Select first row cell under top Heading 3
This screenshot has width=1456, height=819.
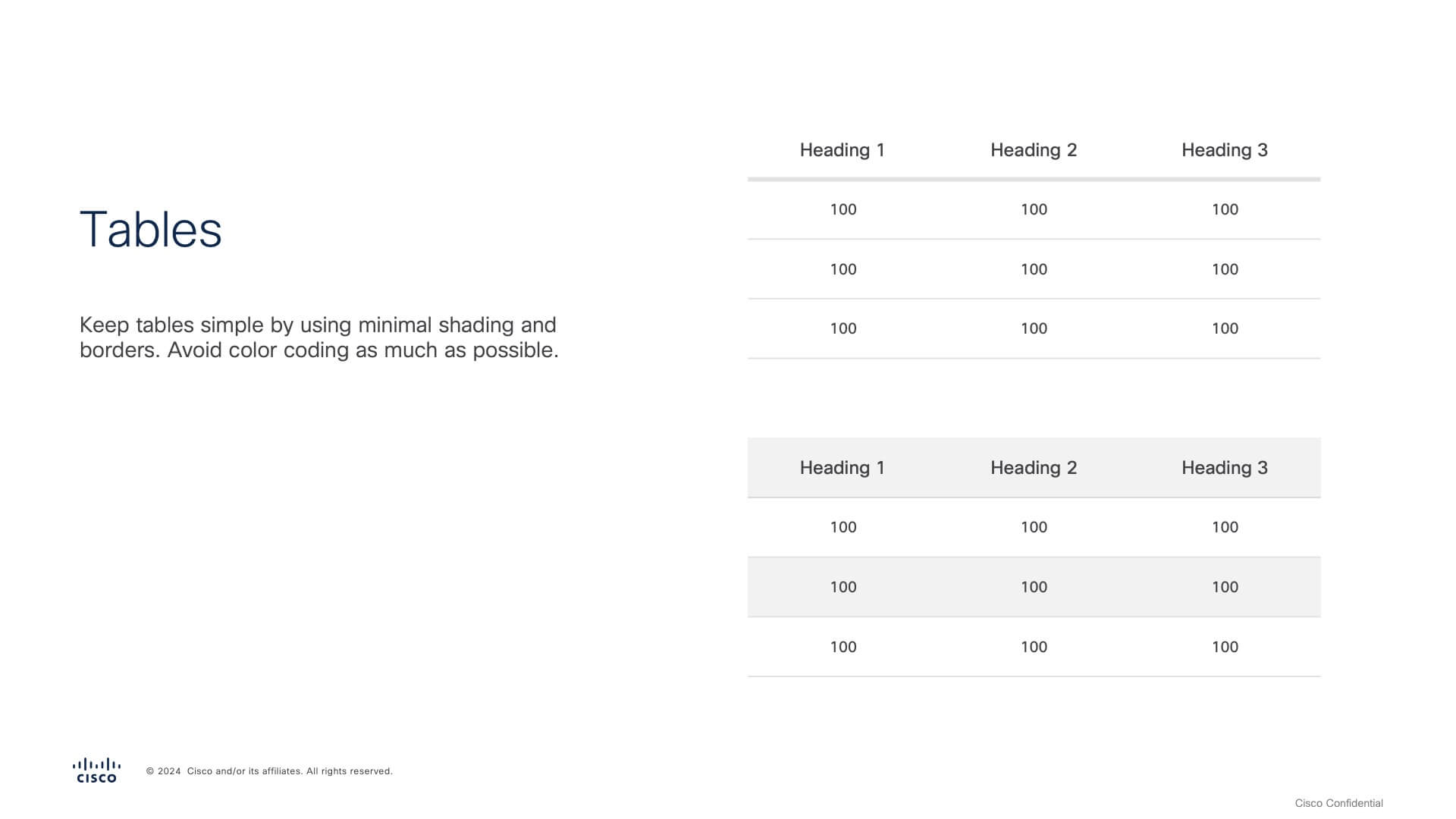pyautogui.click(x=1225, y=209)
